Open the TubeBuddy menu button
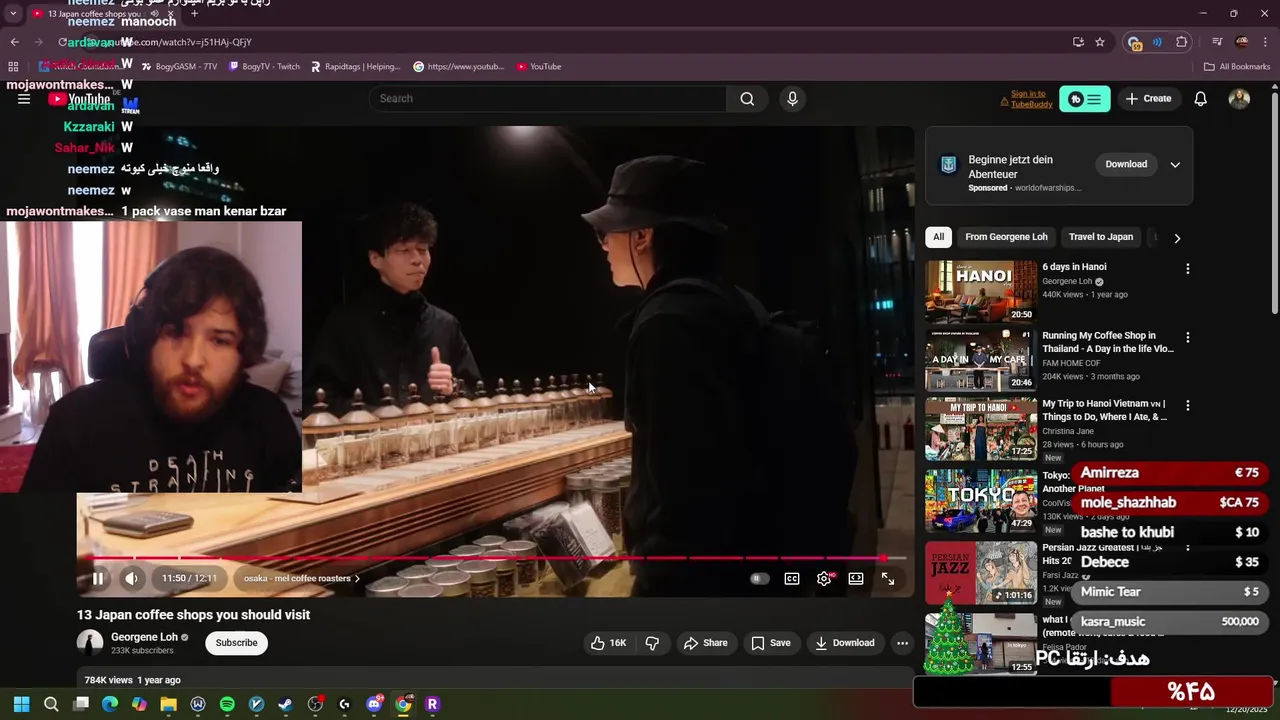 1085,99
